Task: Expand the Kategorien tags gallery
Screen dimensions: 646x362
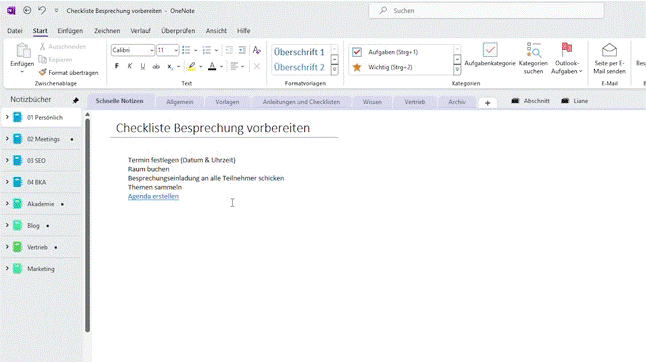Action: [457, 70]
